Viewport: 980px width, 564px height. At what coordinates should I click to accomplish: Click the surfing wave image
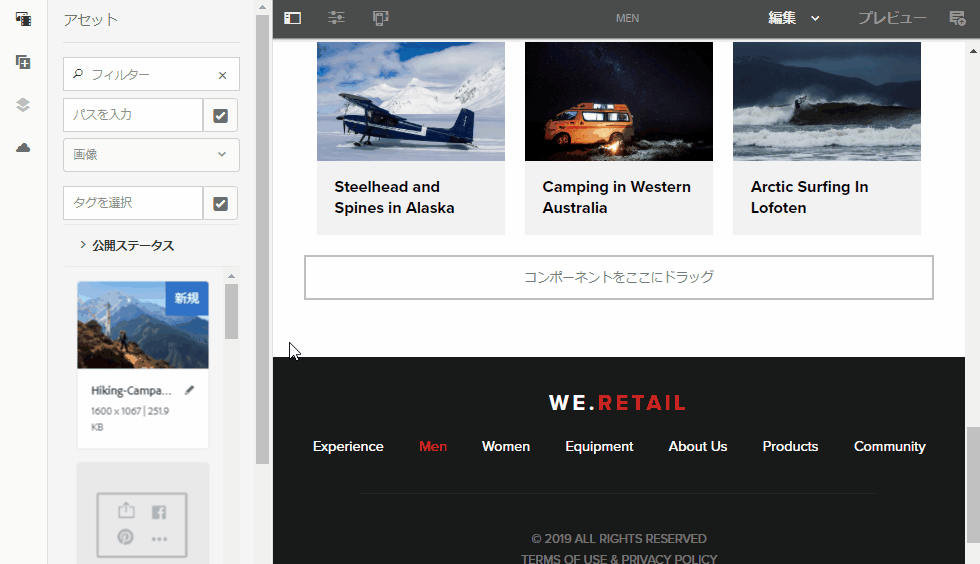pyautogui.click(x=827, y=101)
